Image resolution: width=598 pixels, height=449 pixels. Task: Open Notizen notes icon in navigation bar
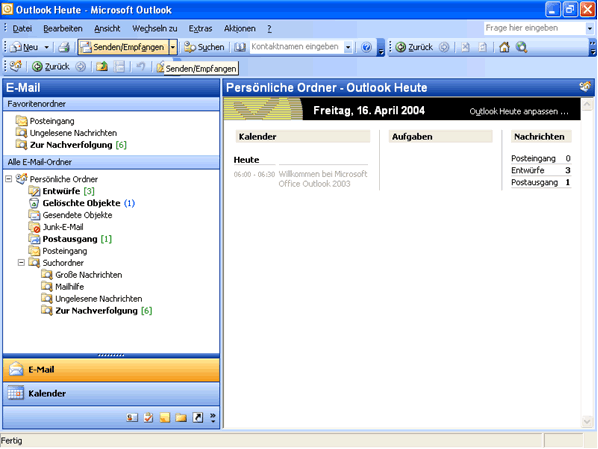(165, 418)
